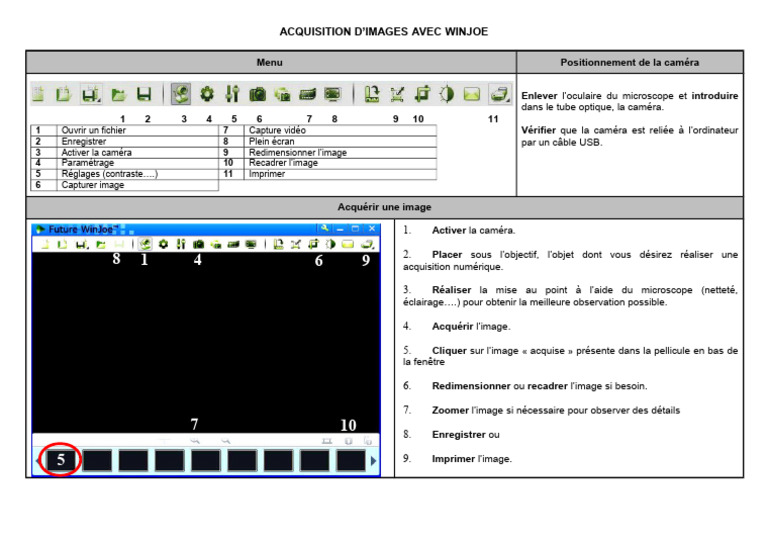768x543 pixels.
Task: Click the Future WinJoe green title-bar logo
Action: pyautogui.click(x=40, y=229)
